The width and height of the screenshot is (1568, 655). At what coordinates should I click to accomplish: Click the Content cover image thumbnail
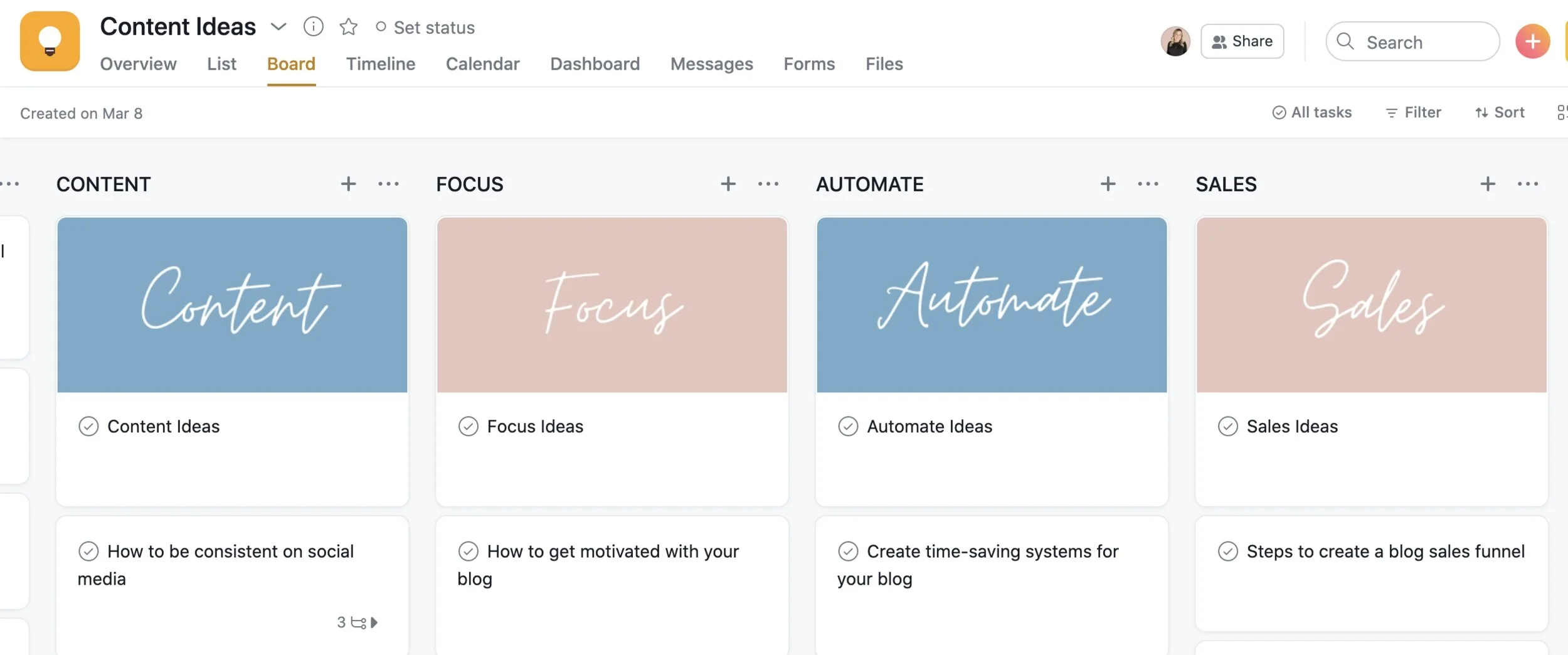click(x=232, y=305)
